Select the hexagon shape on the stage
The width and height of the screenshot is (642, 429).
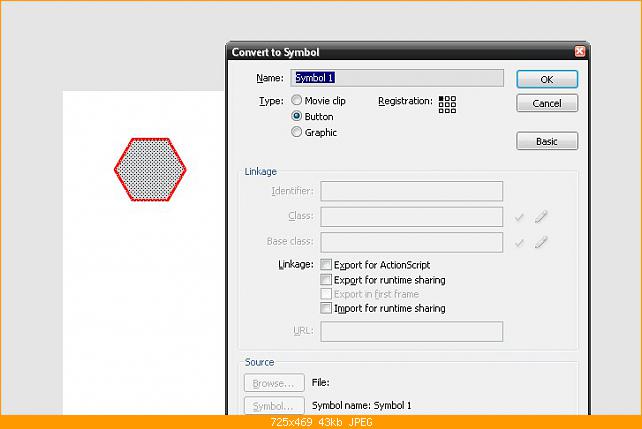tap(150, 169)
